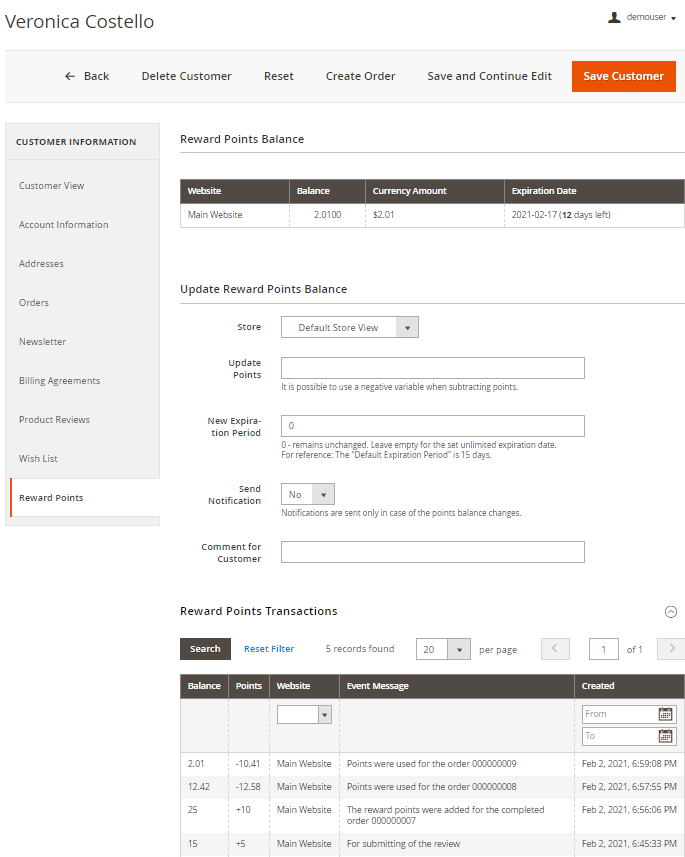Select the Wish List tab
Viewport: 685px width, 857px height.
[x=38, y=459]
